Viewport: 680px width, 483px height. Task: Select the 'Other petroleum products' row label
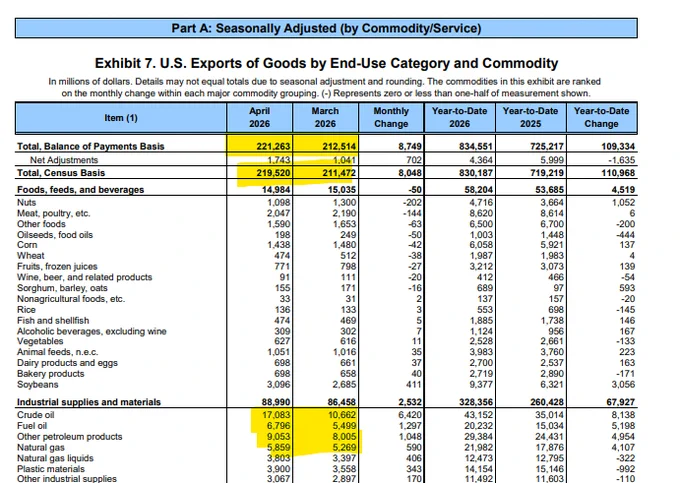pyautogui.click(x=69, y=437)
